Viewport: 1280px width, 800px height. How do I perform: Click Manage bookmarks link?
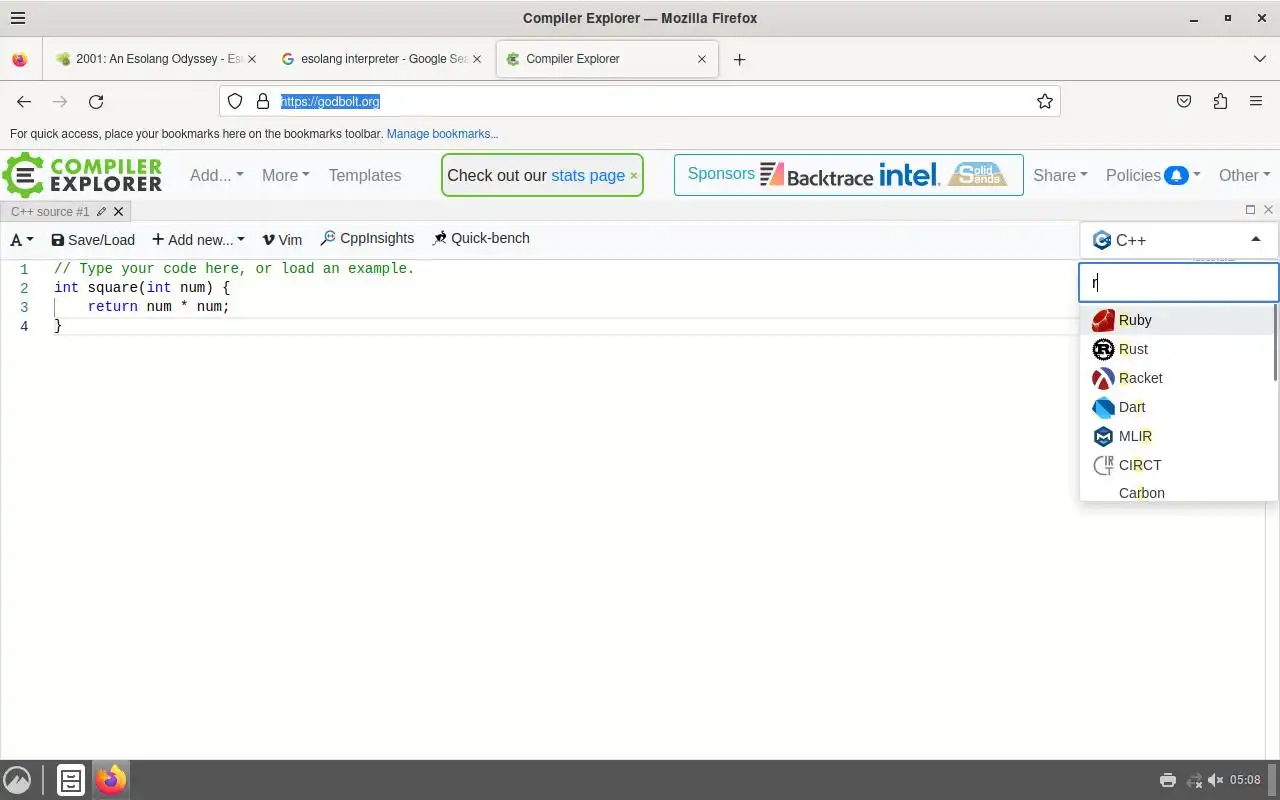[442, 134]
